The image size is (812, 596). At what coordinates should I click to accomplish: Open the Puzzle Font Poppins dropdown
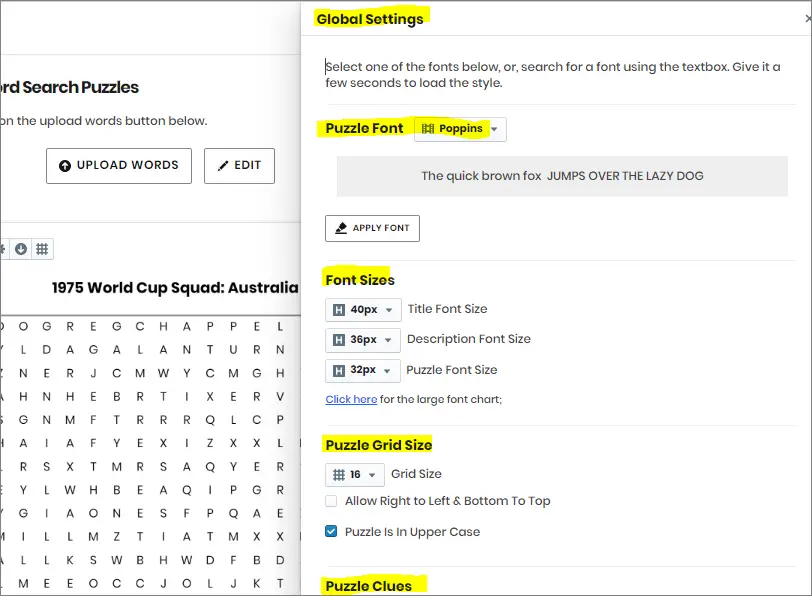(460, 129)
